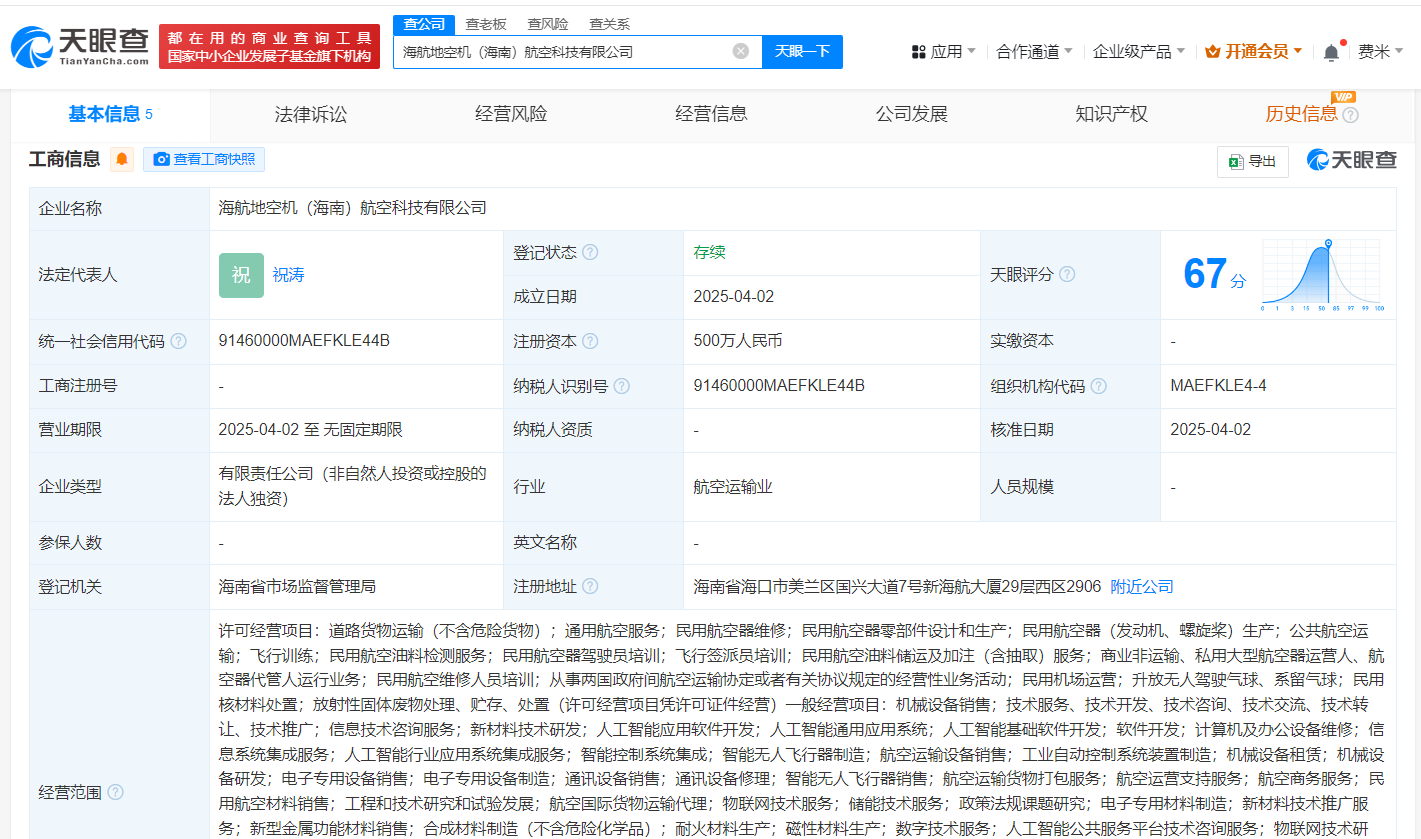This screenshot has width=1421, height=839.
Task: Click help icon beside 统一社会信用代码
Action: 178,341
